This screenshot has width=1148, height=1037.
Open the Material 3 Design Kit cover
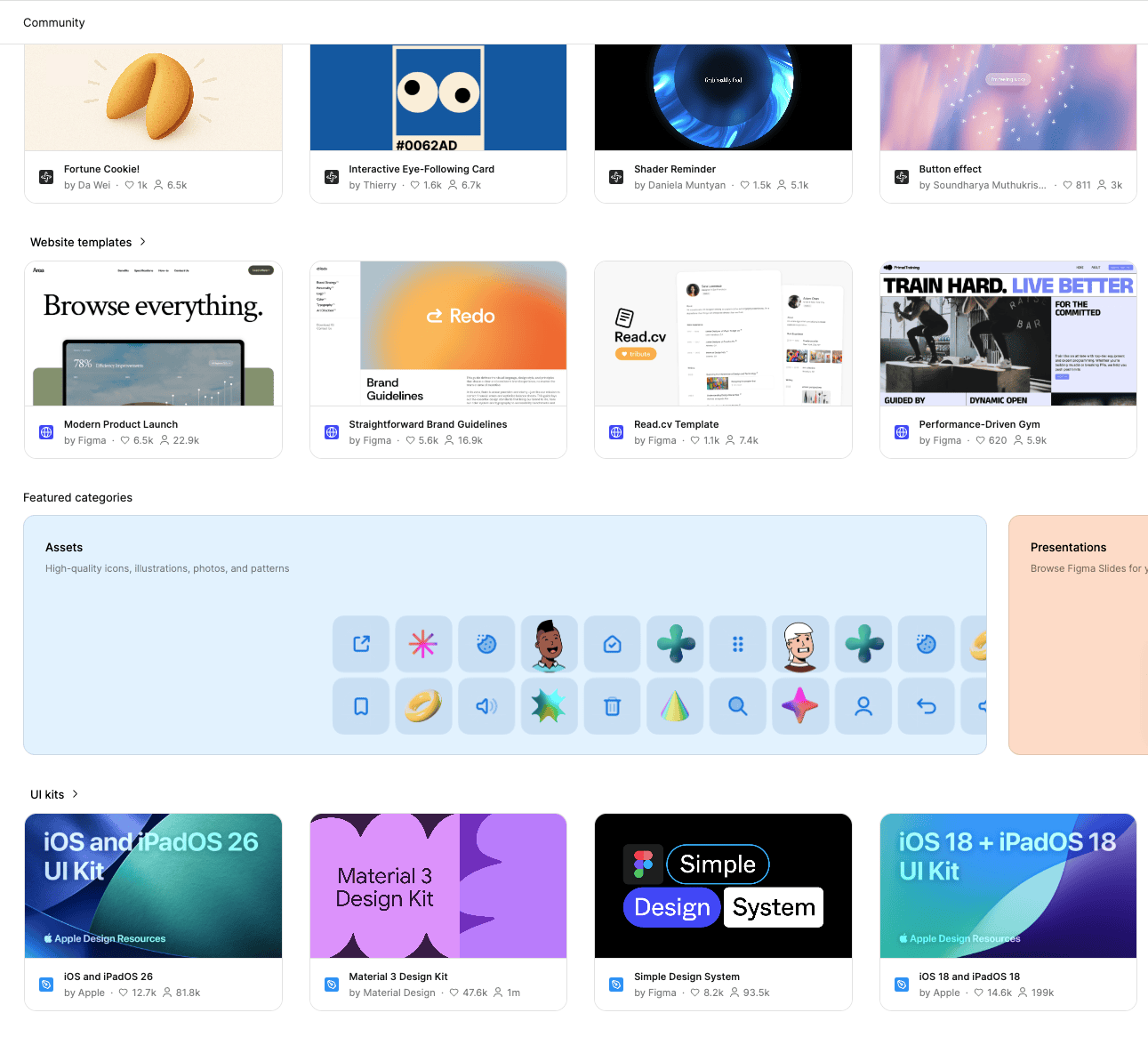click(438, 886)
